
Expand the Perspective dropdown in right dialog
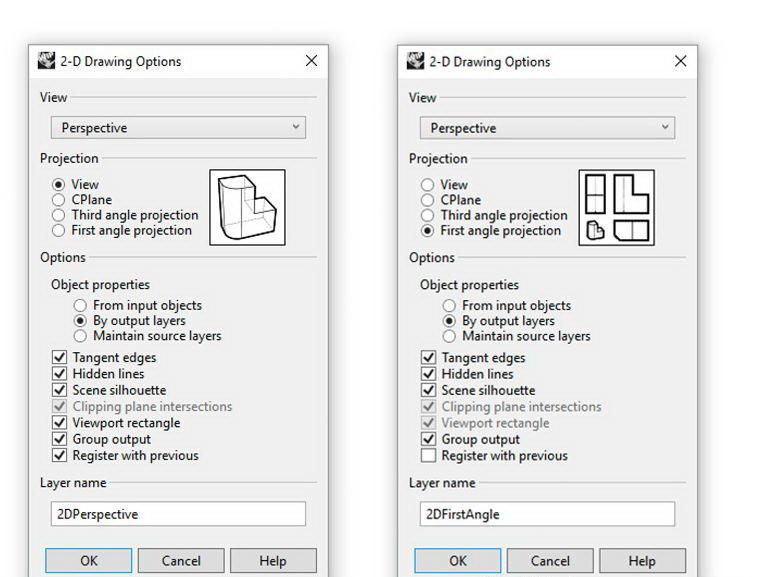click(547, 128)
